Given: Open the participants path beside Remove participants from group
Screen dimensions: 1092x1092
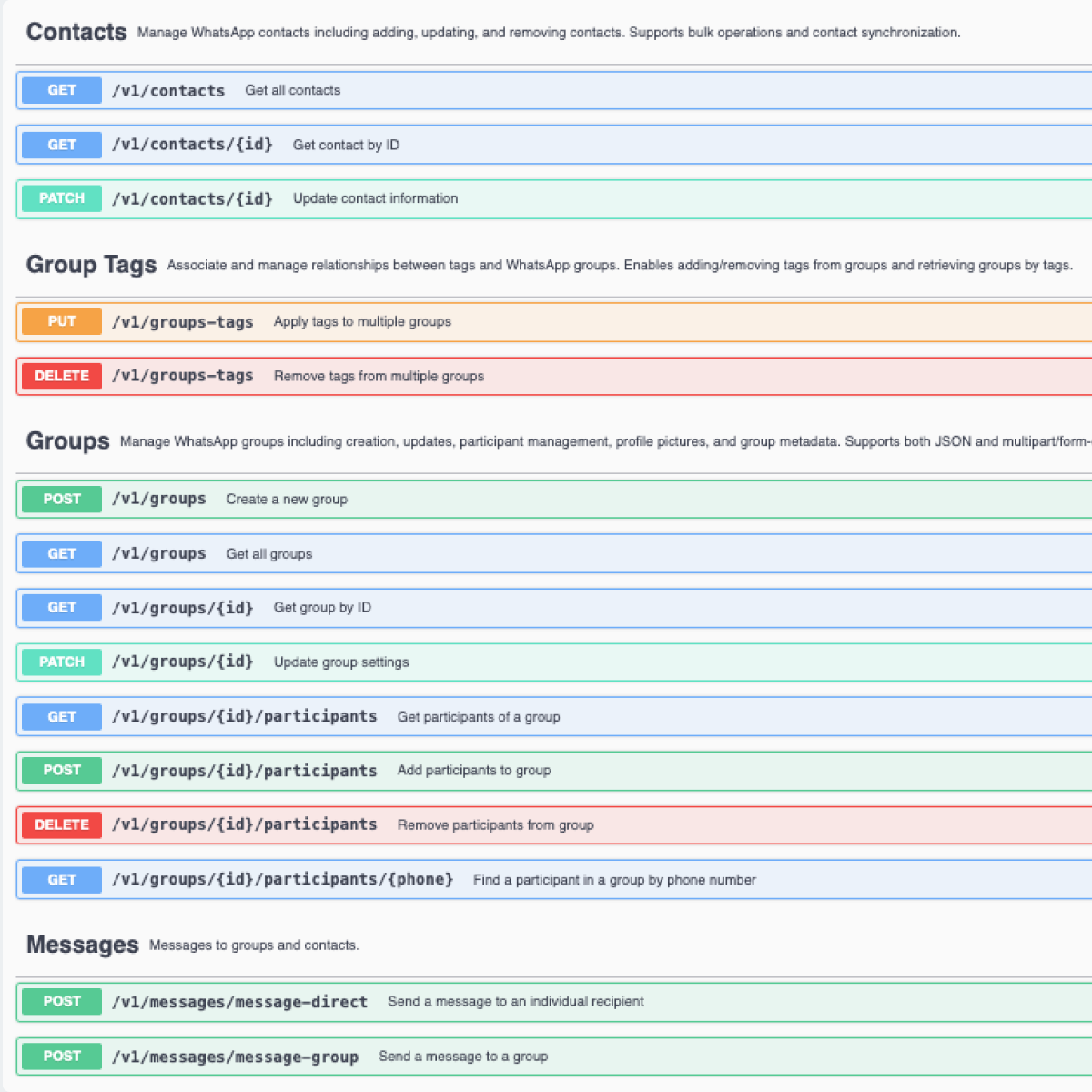Looking at the screenshot, I should 245,824.
